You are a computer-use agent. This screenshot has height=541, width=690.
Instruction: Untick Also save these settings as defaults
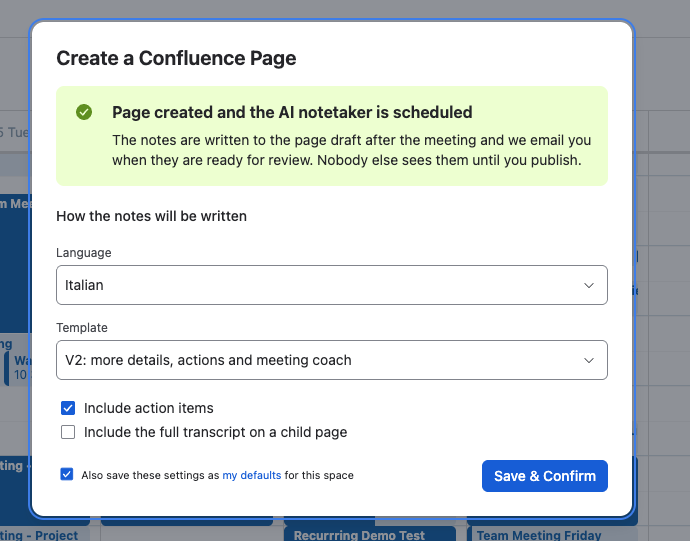67,474
